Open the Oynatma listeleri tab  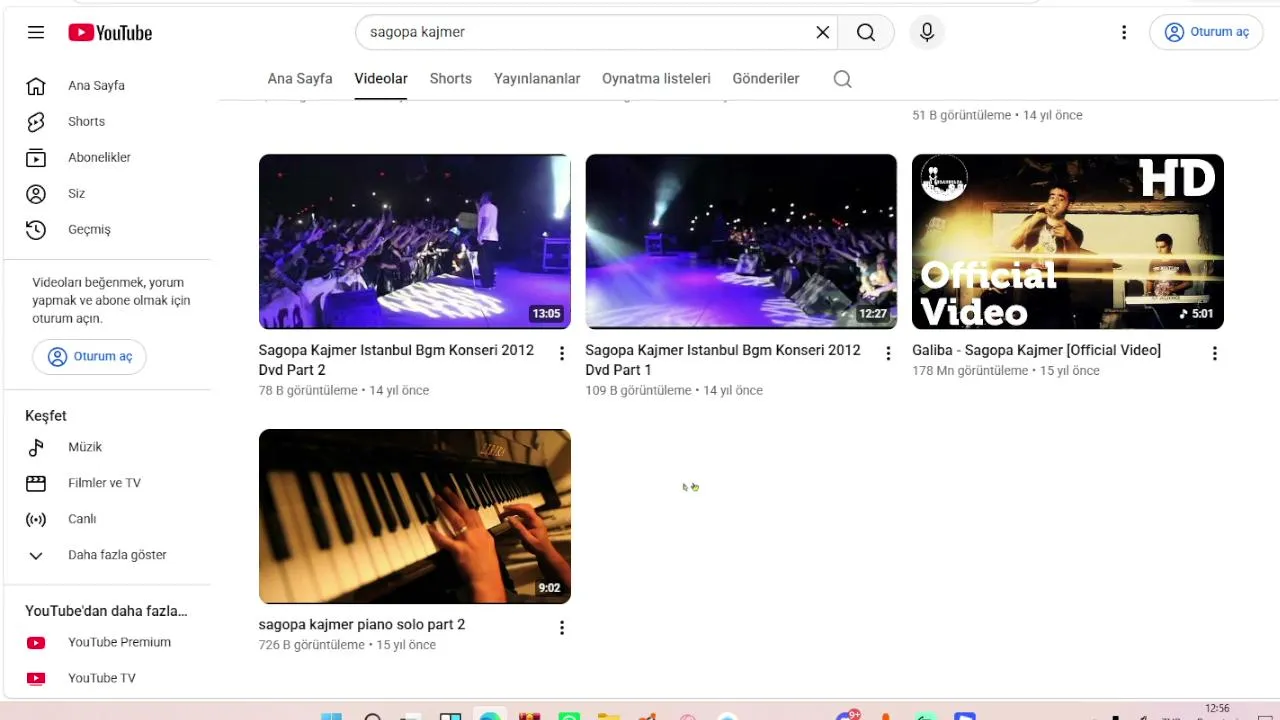(656, 79)
